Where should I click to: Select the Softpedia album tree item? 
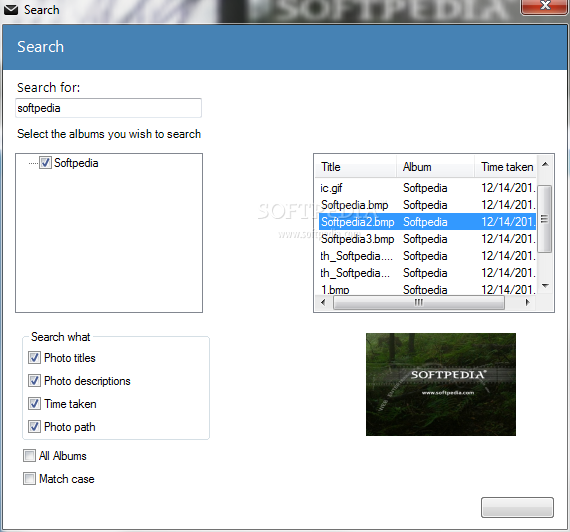click(76, 163)
